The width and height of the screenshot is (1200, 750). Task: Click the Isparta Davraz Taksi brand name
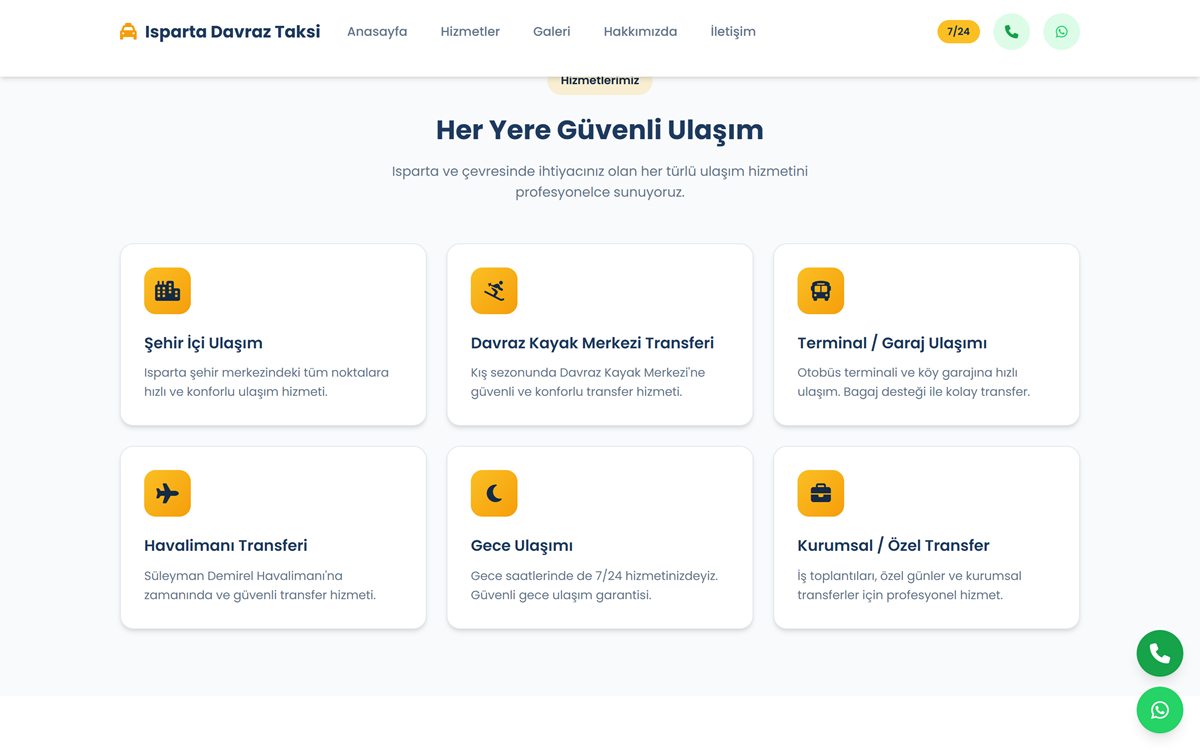(232, 32)
